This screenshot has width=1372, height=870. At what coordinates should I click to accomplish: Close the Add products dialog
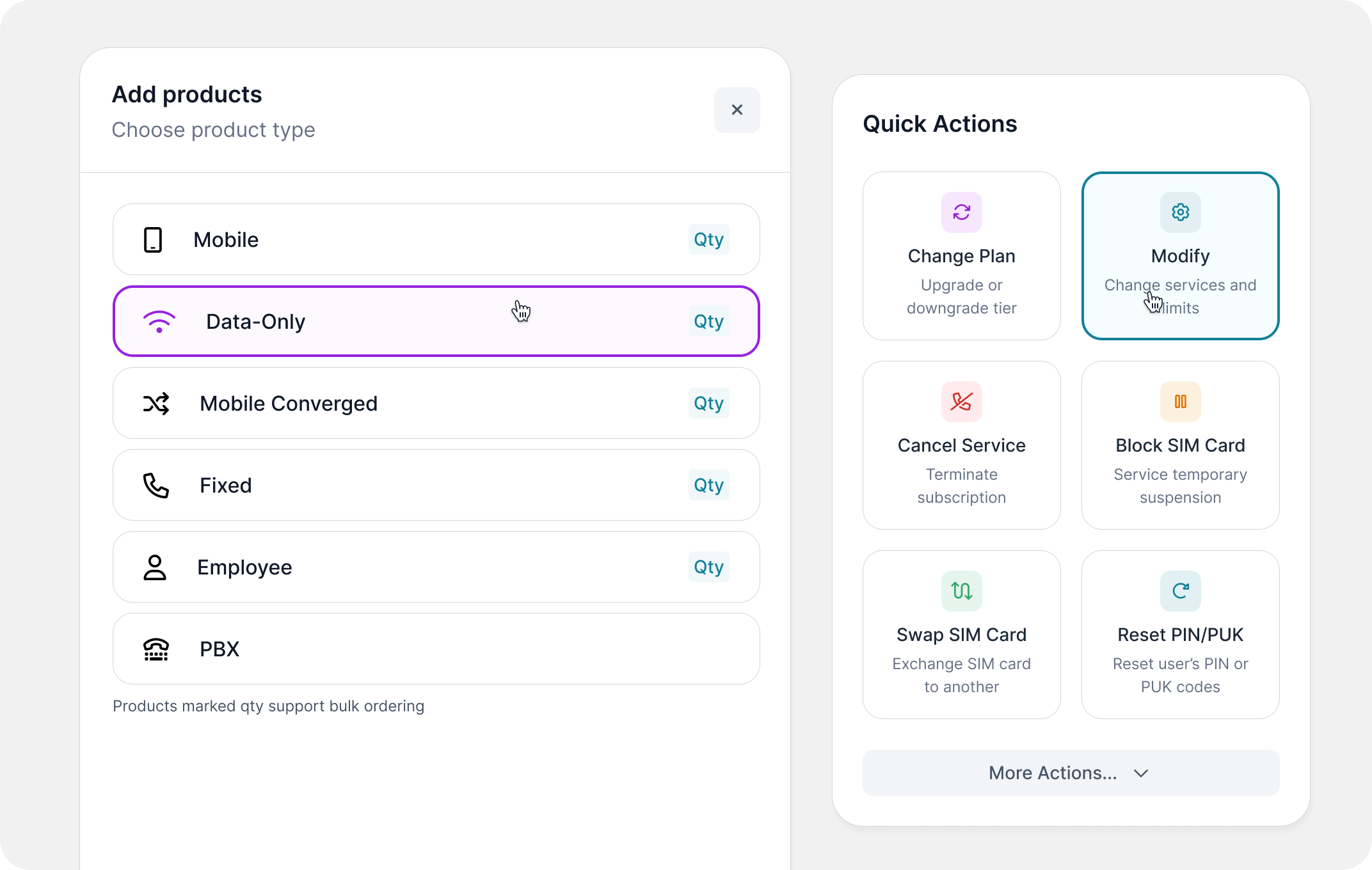[x=737, y=110]
